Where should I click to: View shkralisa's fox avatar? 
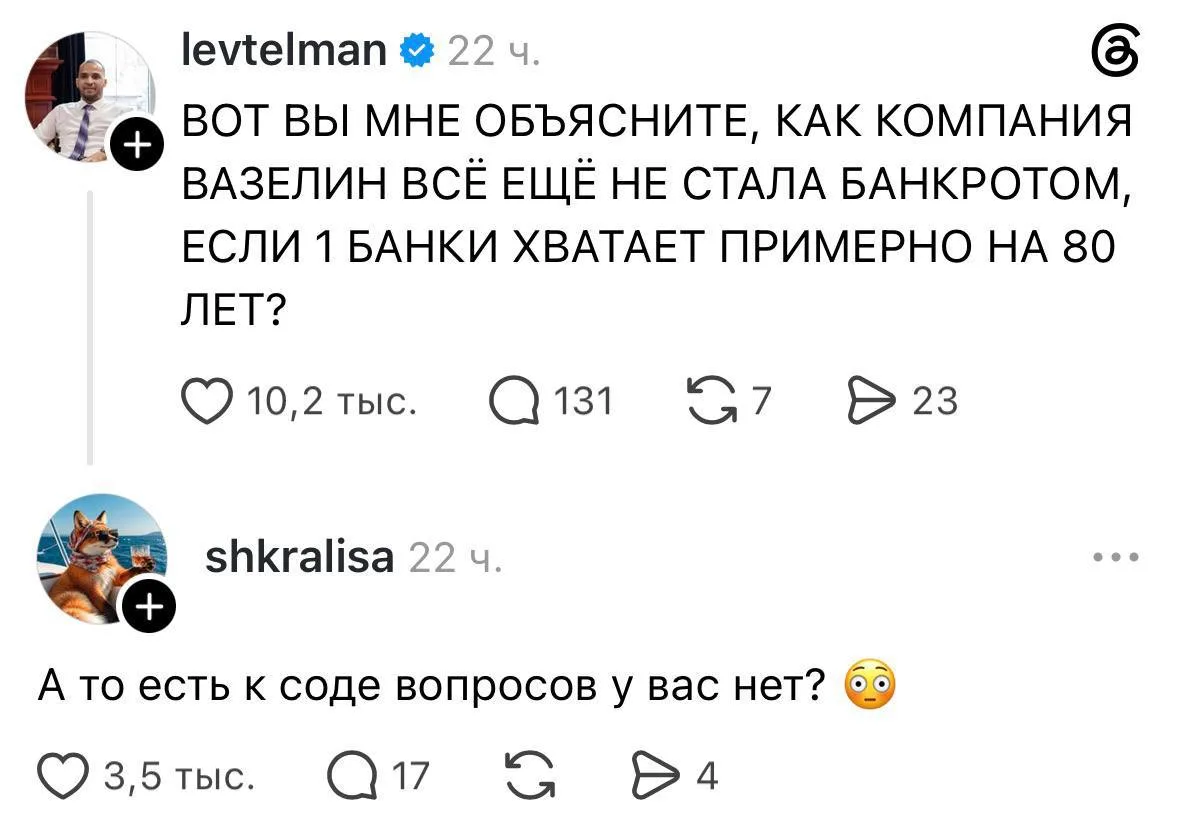[x=102, y=559]
